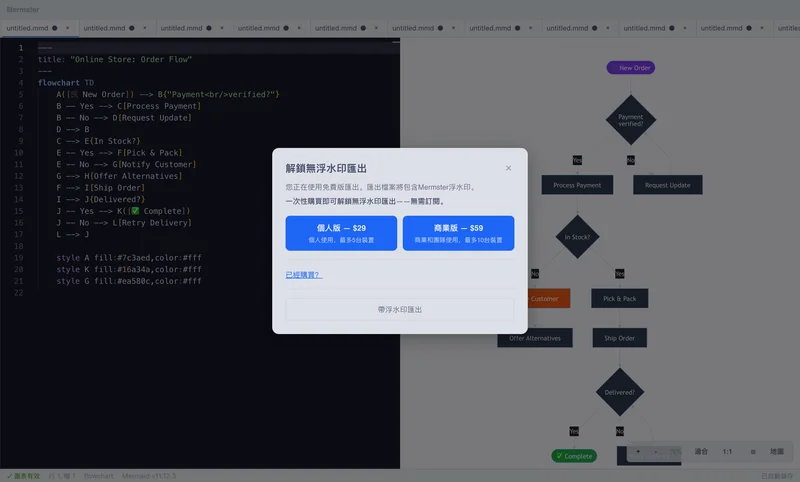Click the code line H[Offer Alternatives]
The height and width of the screenshot is (482, 800).
click(119, 176)
